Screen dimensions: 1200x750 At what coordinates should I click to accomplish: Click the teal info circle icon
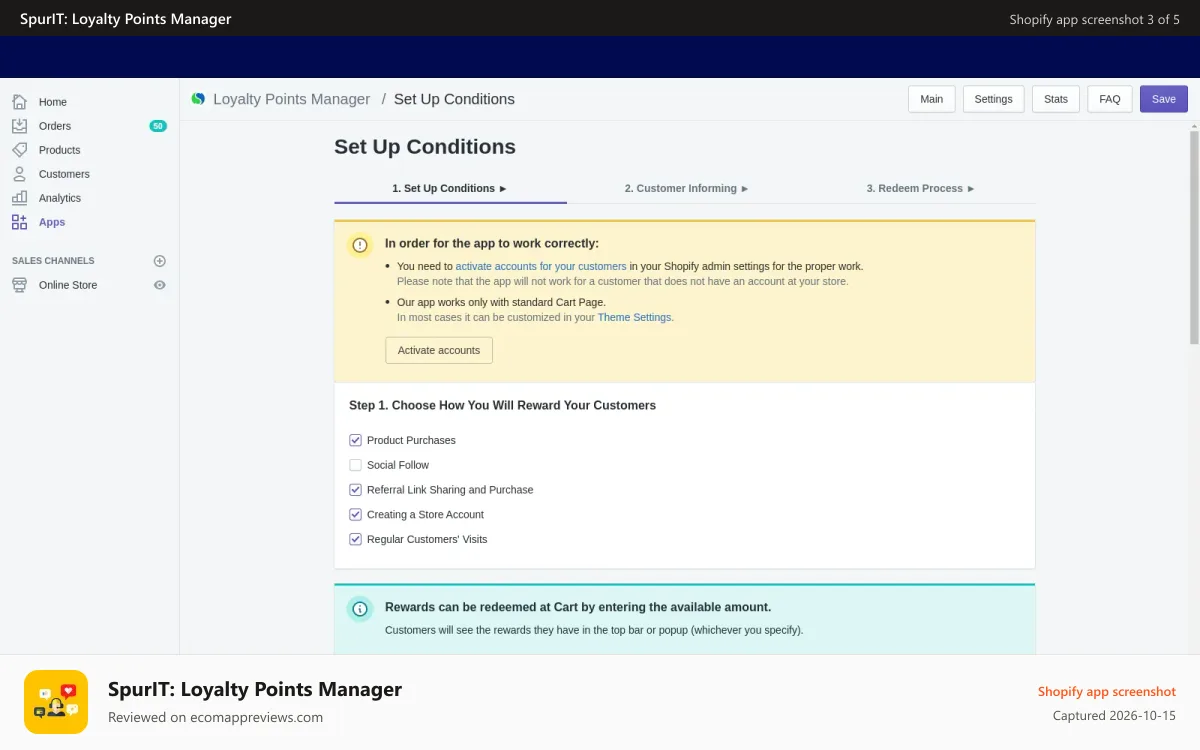(x=360, y=609)
